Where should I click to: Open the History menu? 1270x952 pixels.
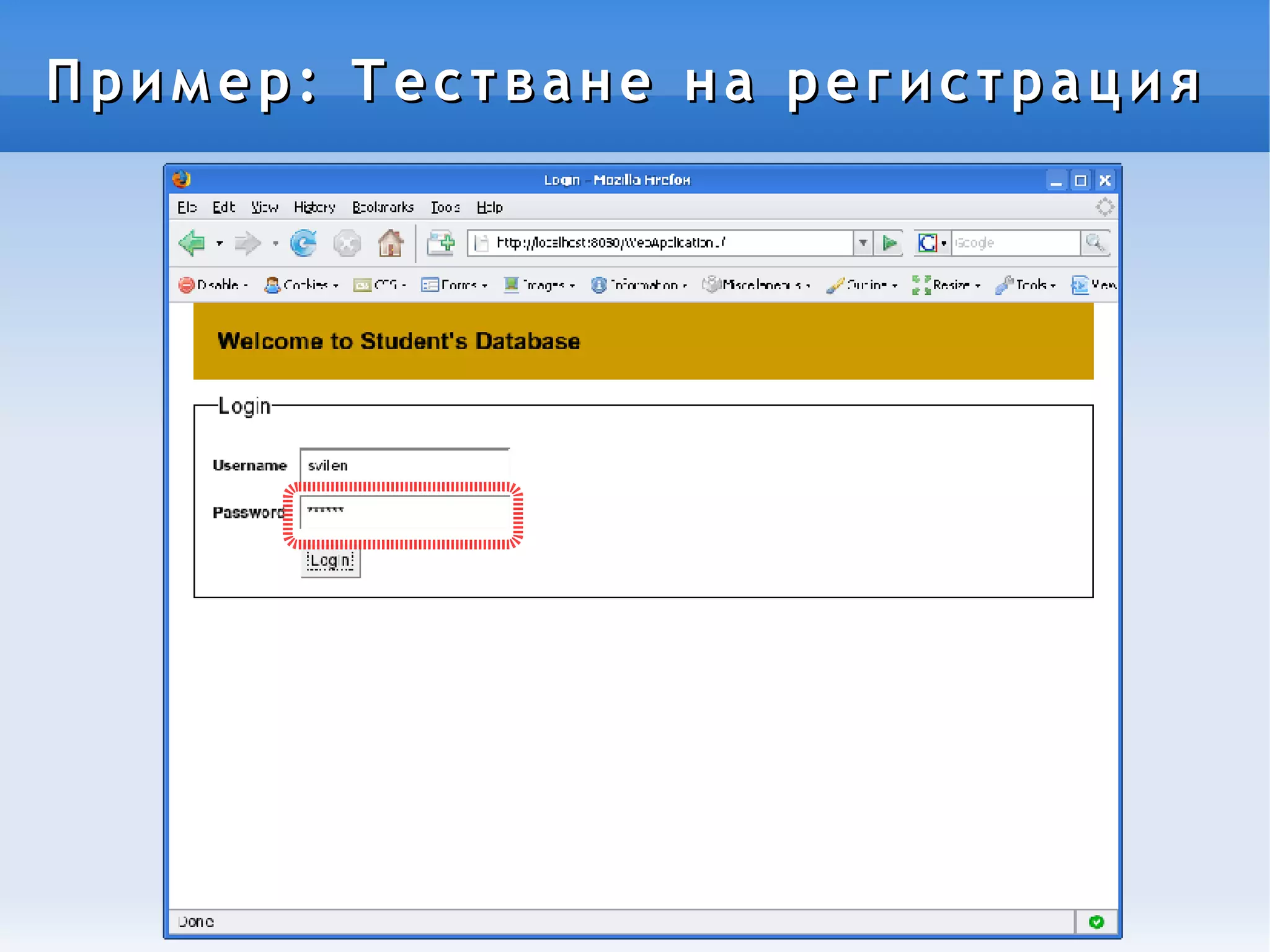coord(314,207)
